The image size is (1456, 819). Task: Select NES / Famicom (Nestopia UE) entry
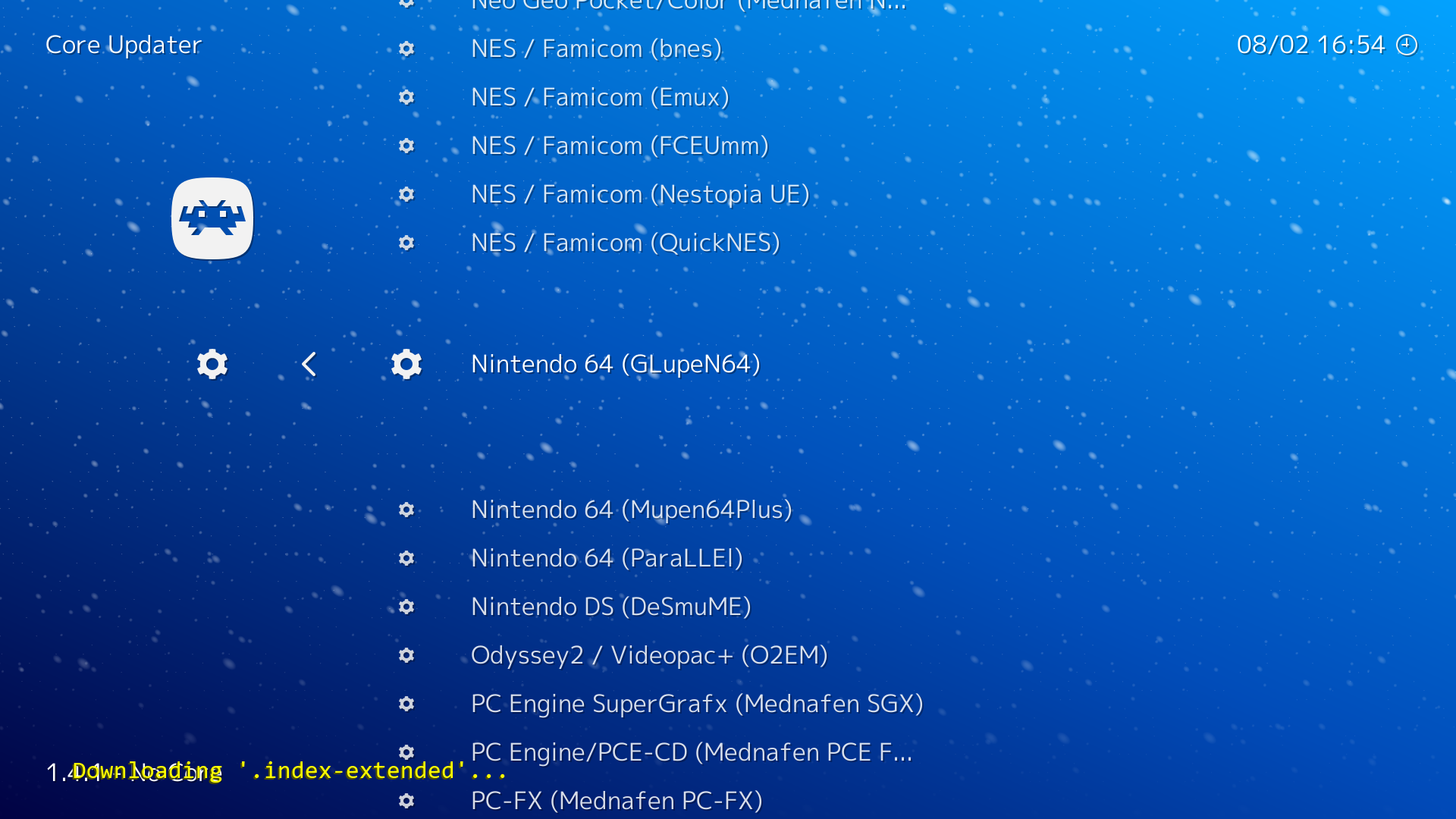click(640, 194)
